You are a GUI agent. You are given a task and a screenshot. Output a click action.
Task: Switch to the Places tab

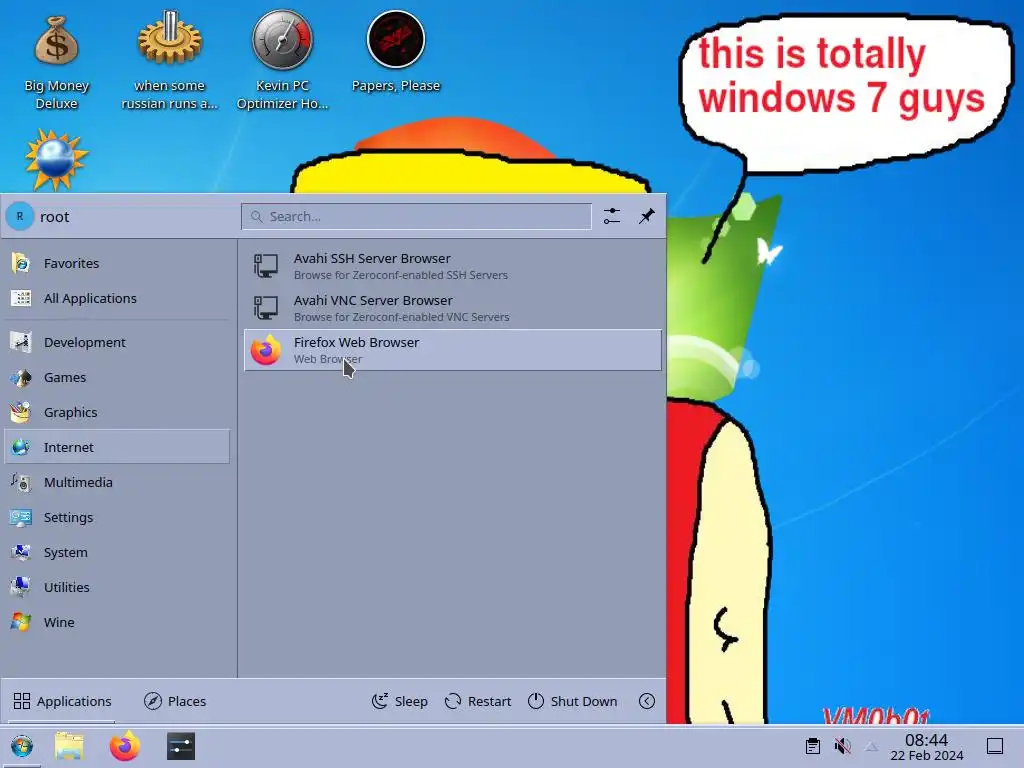175,701
